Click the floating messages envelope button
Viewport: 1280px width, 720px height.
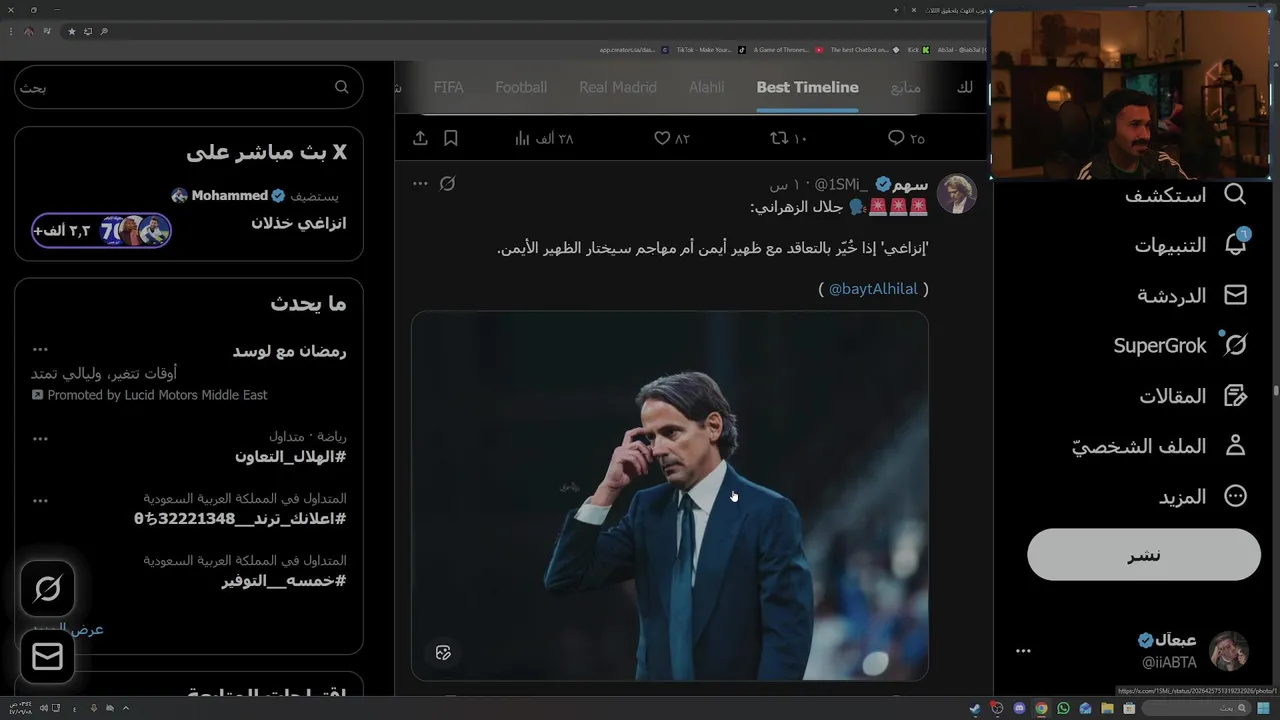47,656
